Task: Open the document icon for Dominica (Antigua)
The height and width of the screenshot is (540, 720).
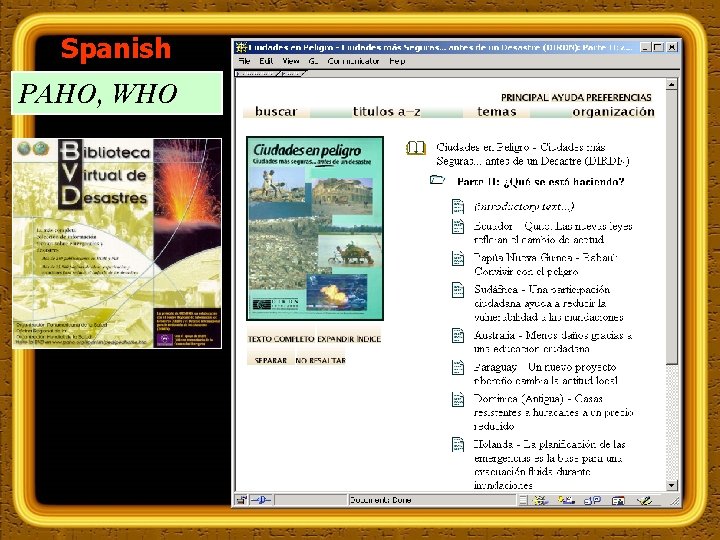Action: click(x=458, y=399)
